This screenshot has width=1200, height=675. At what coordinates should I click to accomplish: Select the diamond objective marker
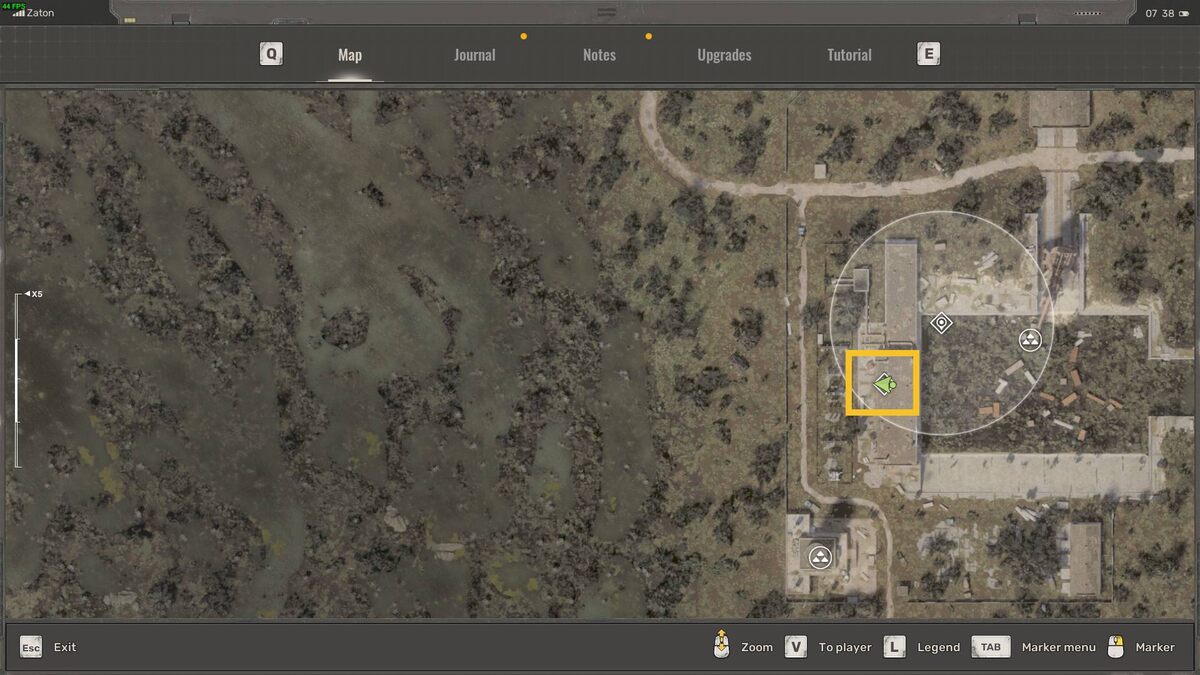(x=940, y=323)
